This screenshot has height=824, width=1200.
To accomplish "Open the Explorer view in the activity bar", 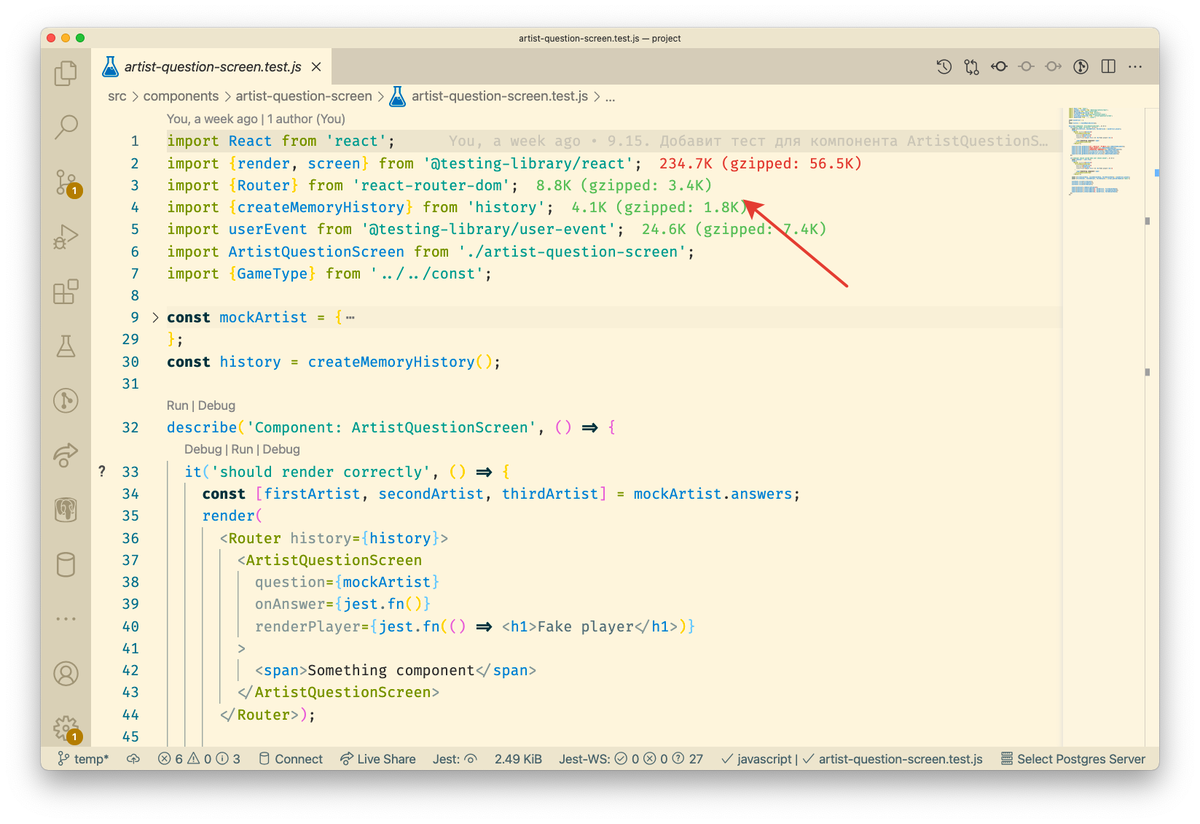I will click(66, 73).
